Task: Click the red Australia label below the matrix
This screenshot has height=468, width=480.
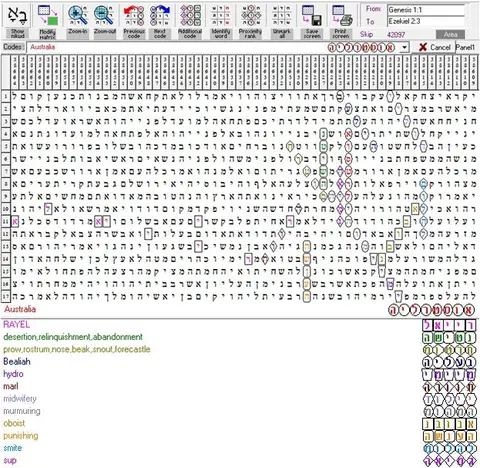Action: pos(20,309)
